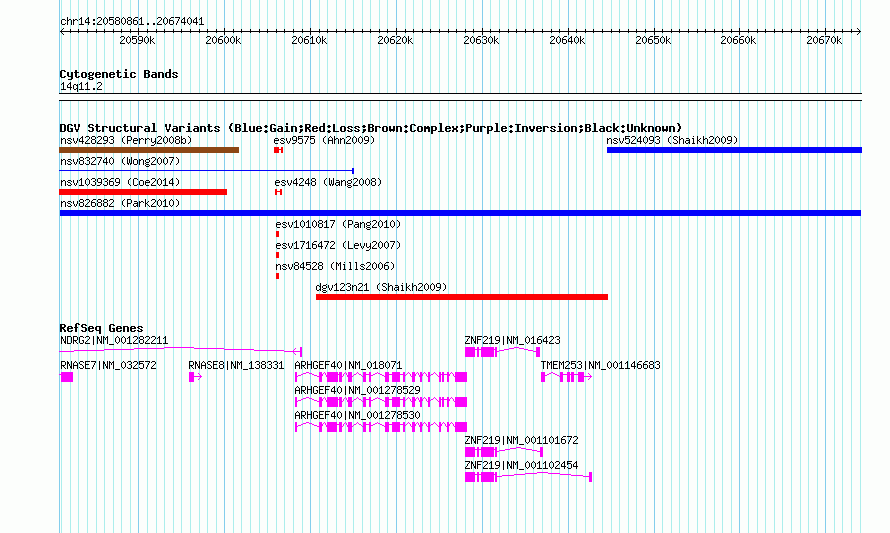
Task: Click the brown nsv428293 complex variant bar
Action: [x=149, y=150]
